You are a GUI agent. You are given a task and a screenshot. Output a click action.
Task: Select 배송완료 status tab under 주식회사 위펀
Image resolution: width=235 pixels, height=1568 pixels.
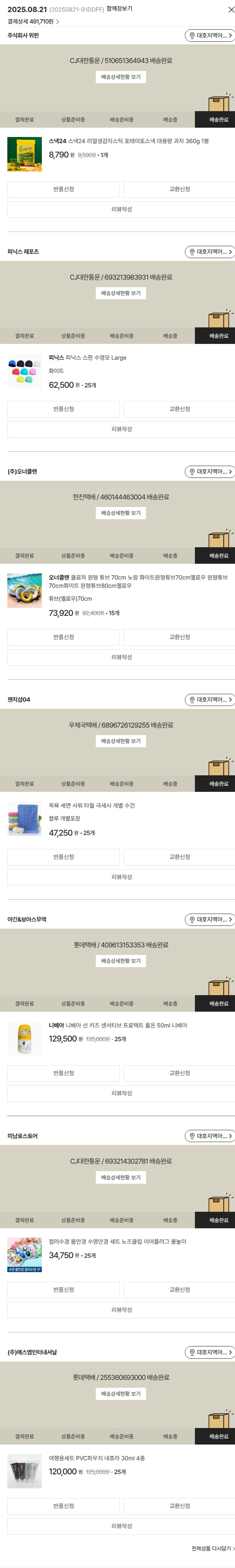pyautogui.click(x=219, y=120)
